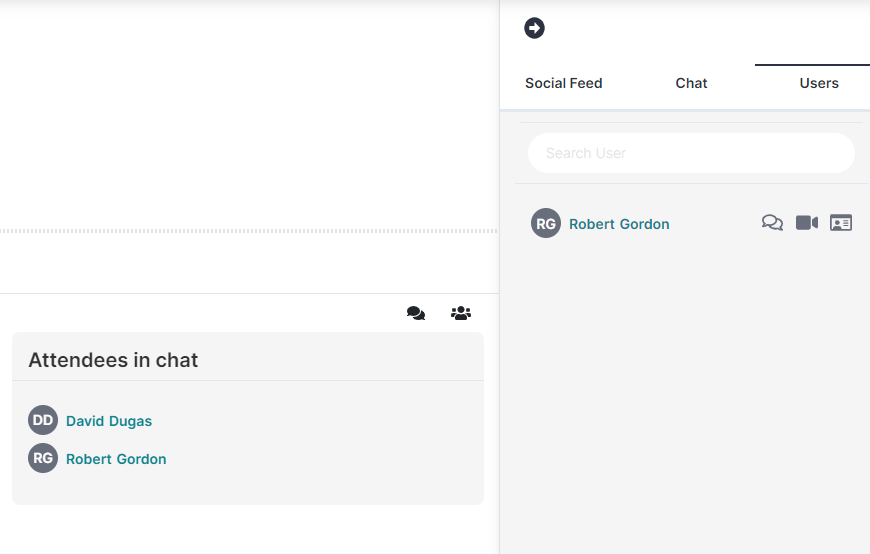Toggle the attendees group icon
This screenshot has width=870, height=554.
click(461, 313)
